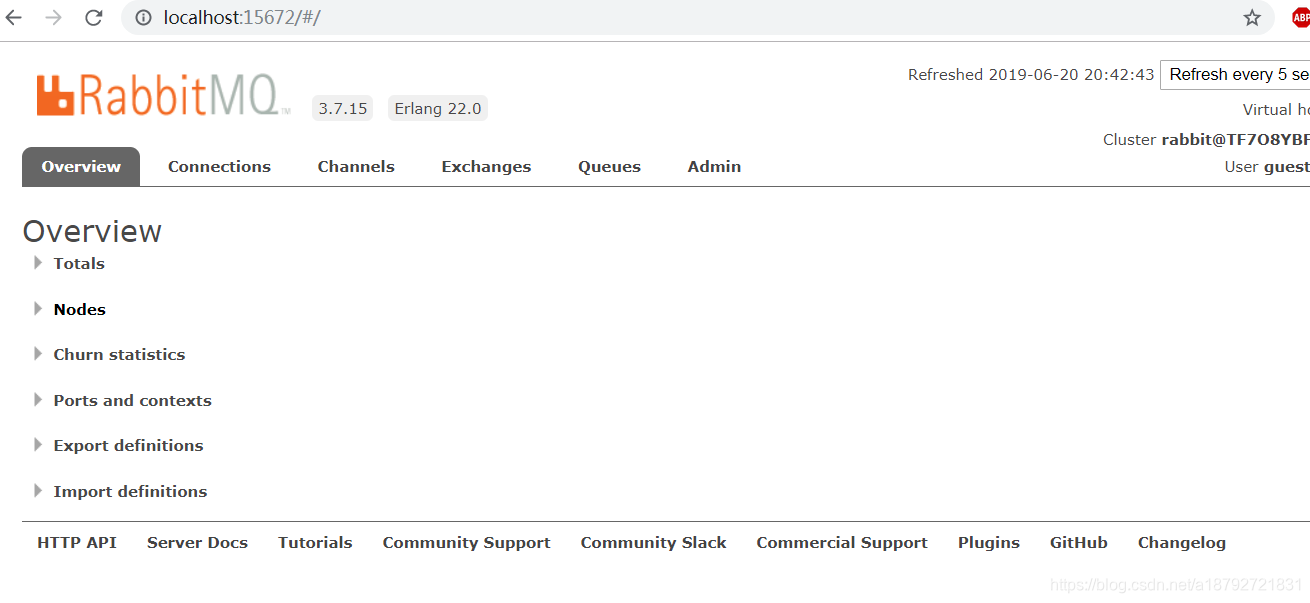Visit the Tutorials link
Viewport: 1310px width, 603px height.
(x=315, y=542)
